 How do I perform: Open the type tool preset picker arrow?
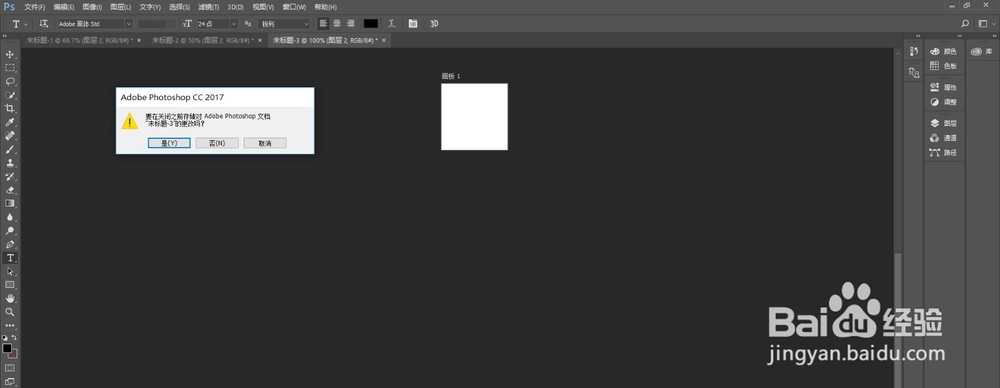click(x=26, y=24)
